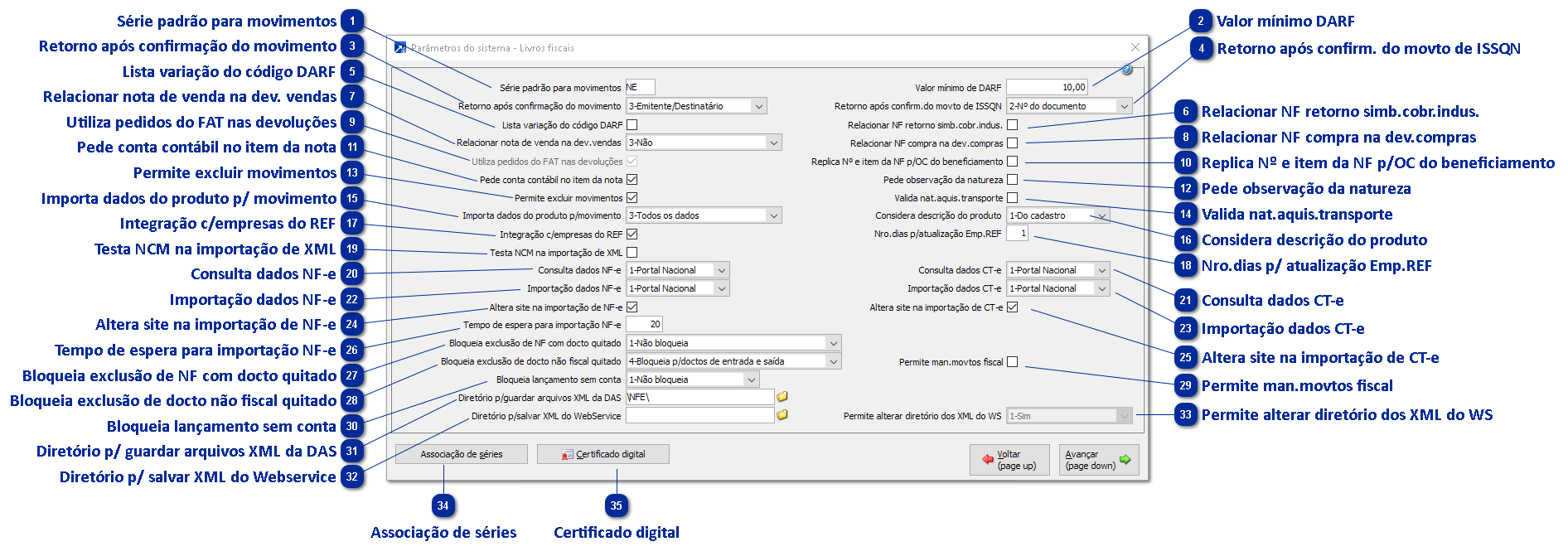Open Importação dados NF-e dropdown
The image size is (1568, 556).
[678, 288]
